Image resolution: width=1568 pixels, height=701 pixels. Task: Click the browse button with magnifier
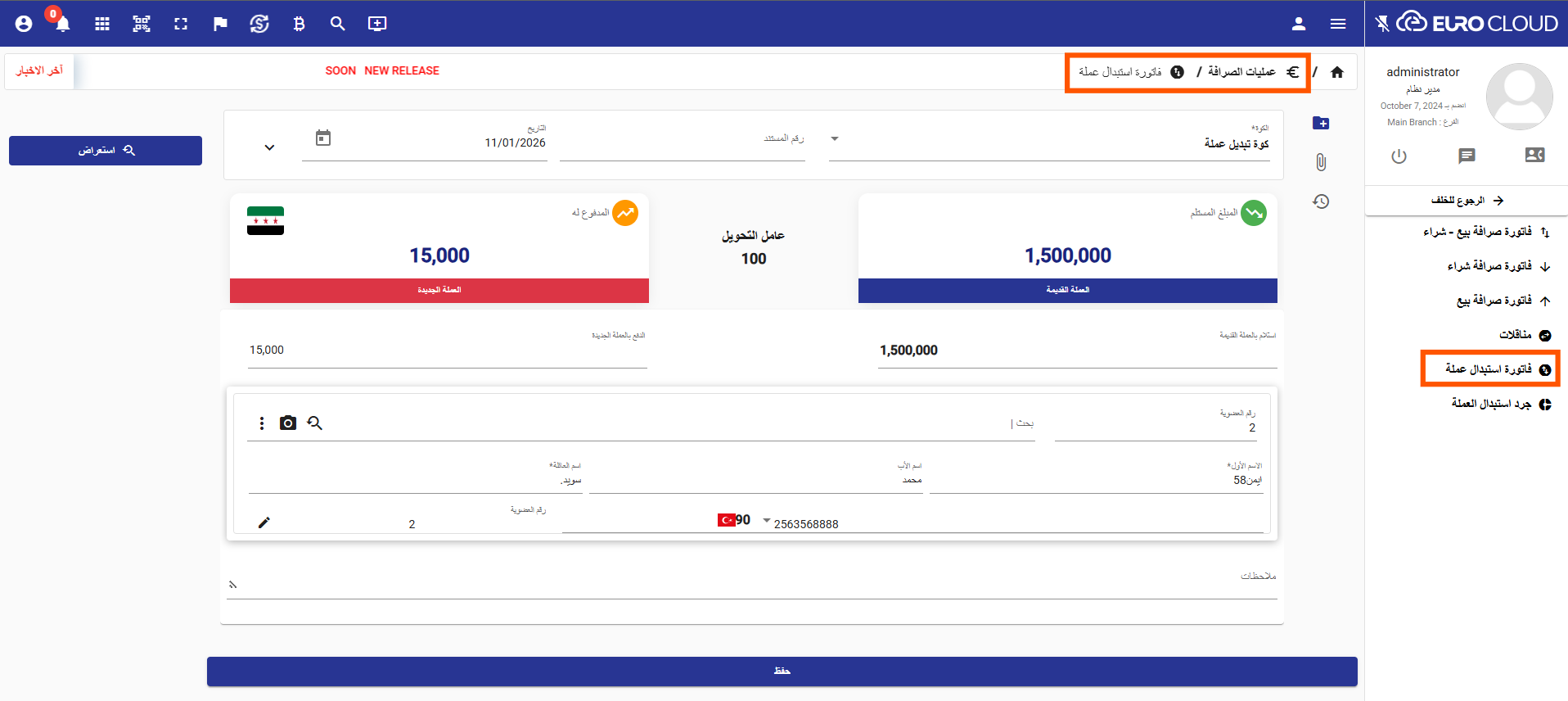pyautogui.click(x=106, y=151)
